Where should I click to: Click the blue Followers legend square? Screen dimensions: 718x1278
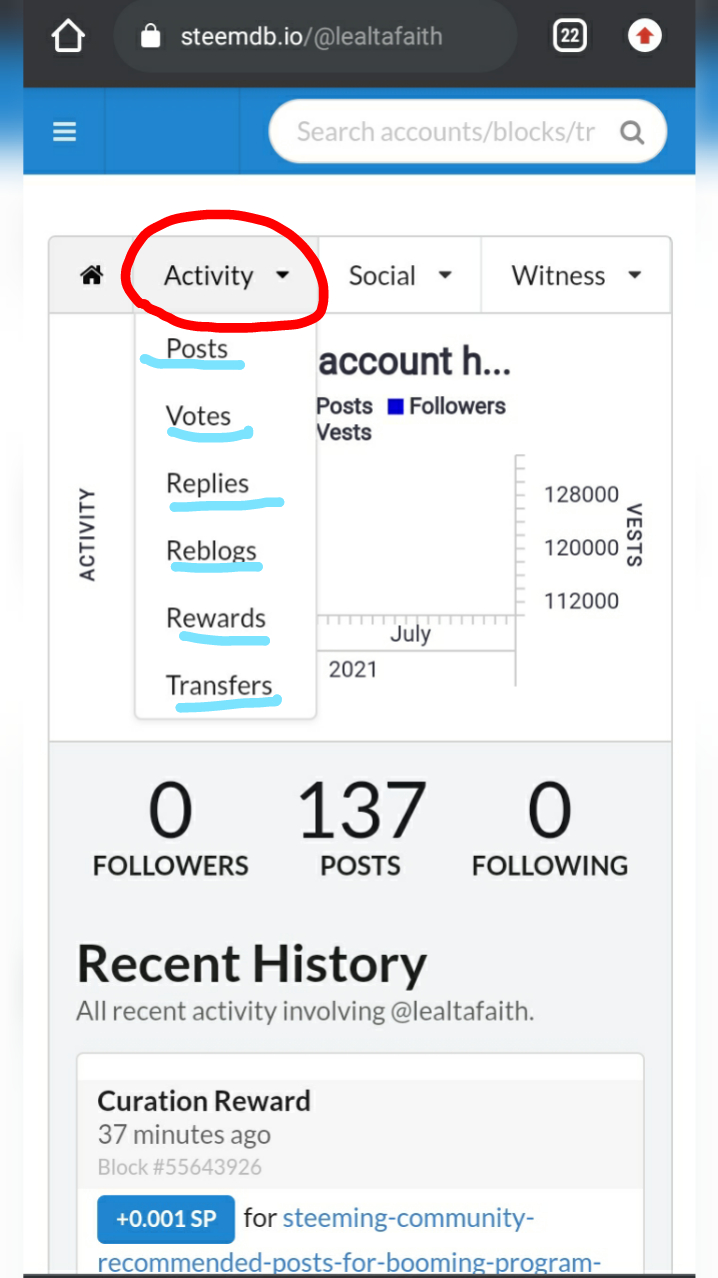[x=396, y=406]
